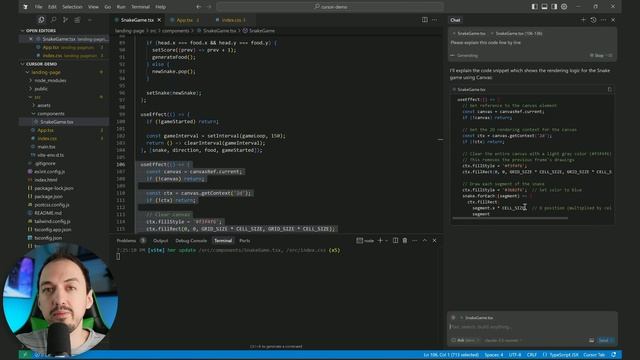The height and width of the screenshot is (360, 640).
Task: Close the SnakeGame.tsx editor tab
Action: tap(159, 20)
